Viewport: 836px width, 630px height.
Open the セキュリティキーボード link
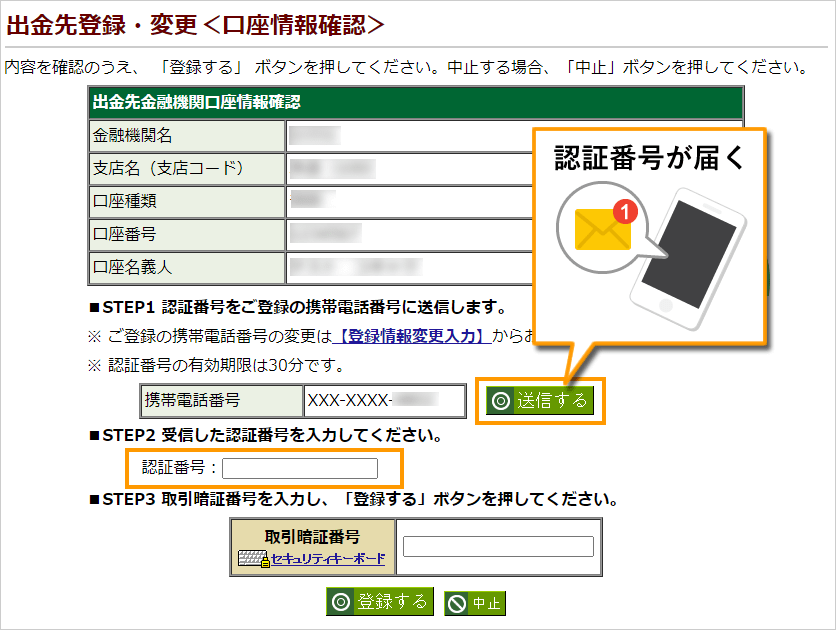pos(327,560)
